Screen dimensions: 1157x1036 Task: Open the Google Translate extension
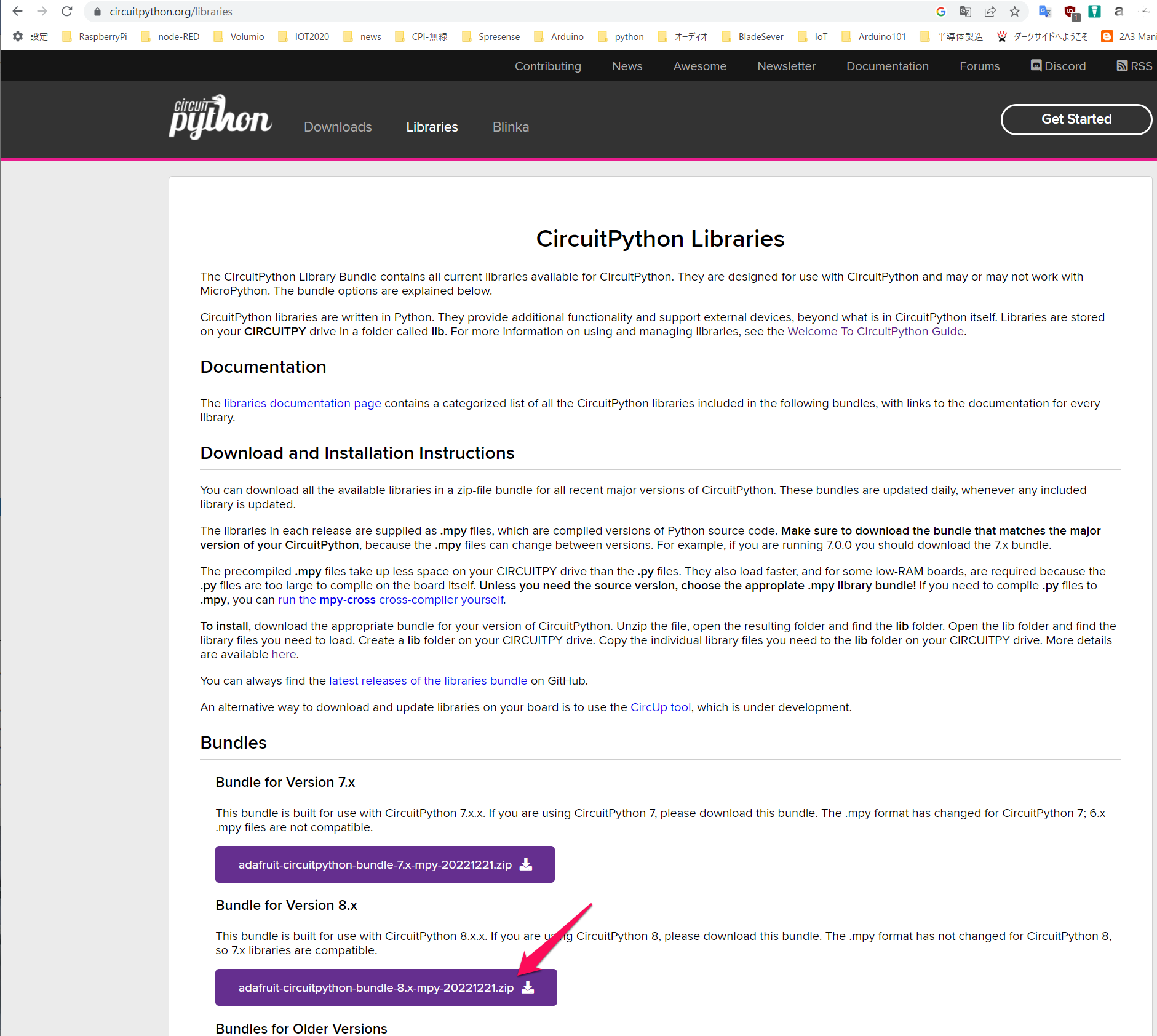(1044, 12)
